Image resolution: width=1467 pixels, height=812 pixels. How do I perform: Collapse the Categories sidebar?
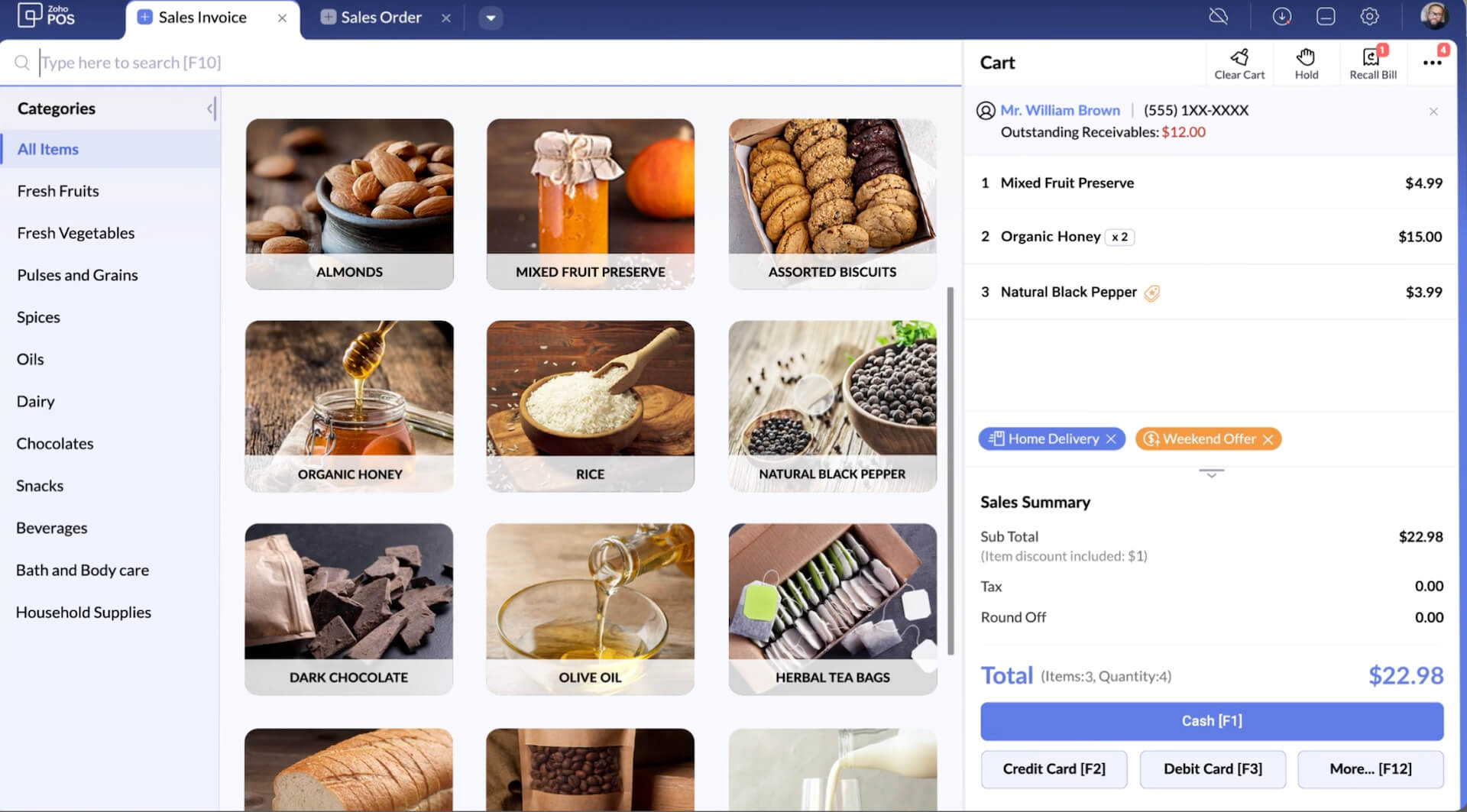tap(210, 108)
